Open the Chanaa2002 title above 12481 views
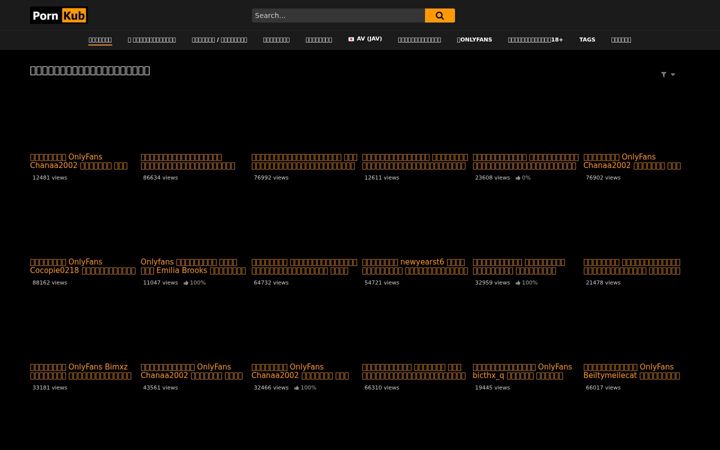The image size is (720, 450). tap(79, 161)
